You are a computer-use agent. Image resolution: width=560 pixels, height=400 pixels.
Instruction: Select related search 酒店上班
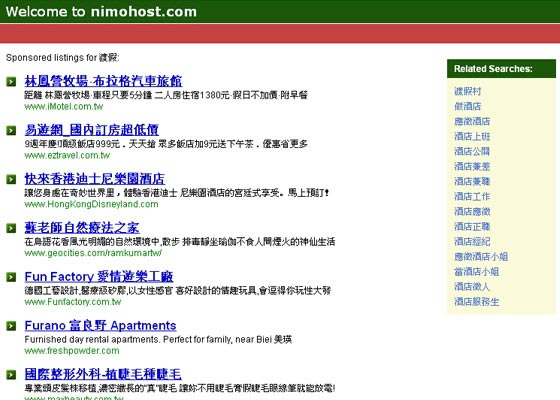coord(472,136)
